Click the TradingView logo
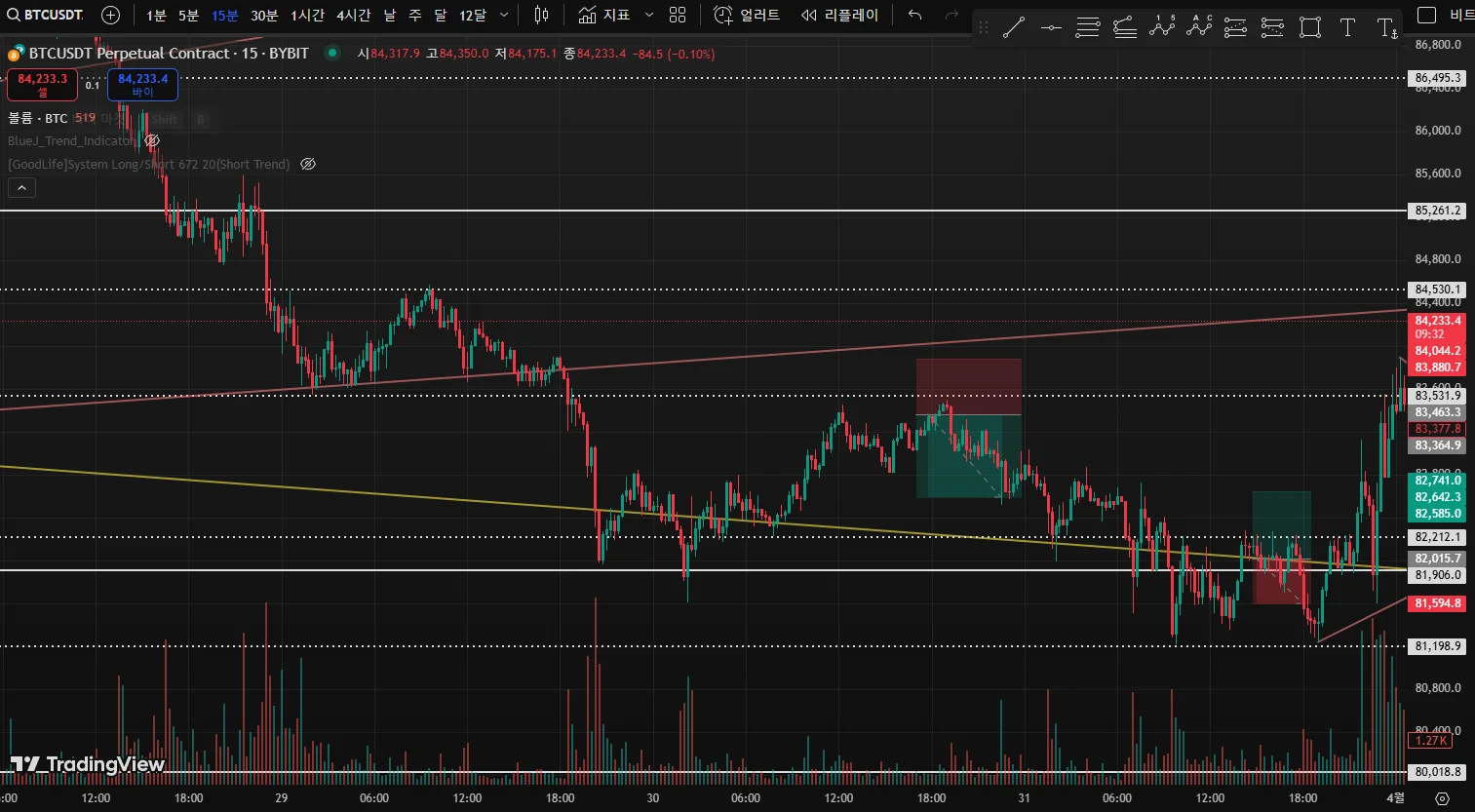Viewport: 1475px width, 812px height. pos(87,764)
